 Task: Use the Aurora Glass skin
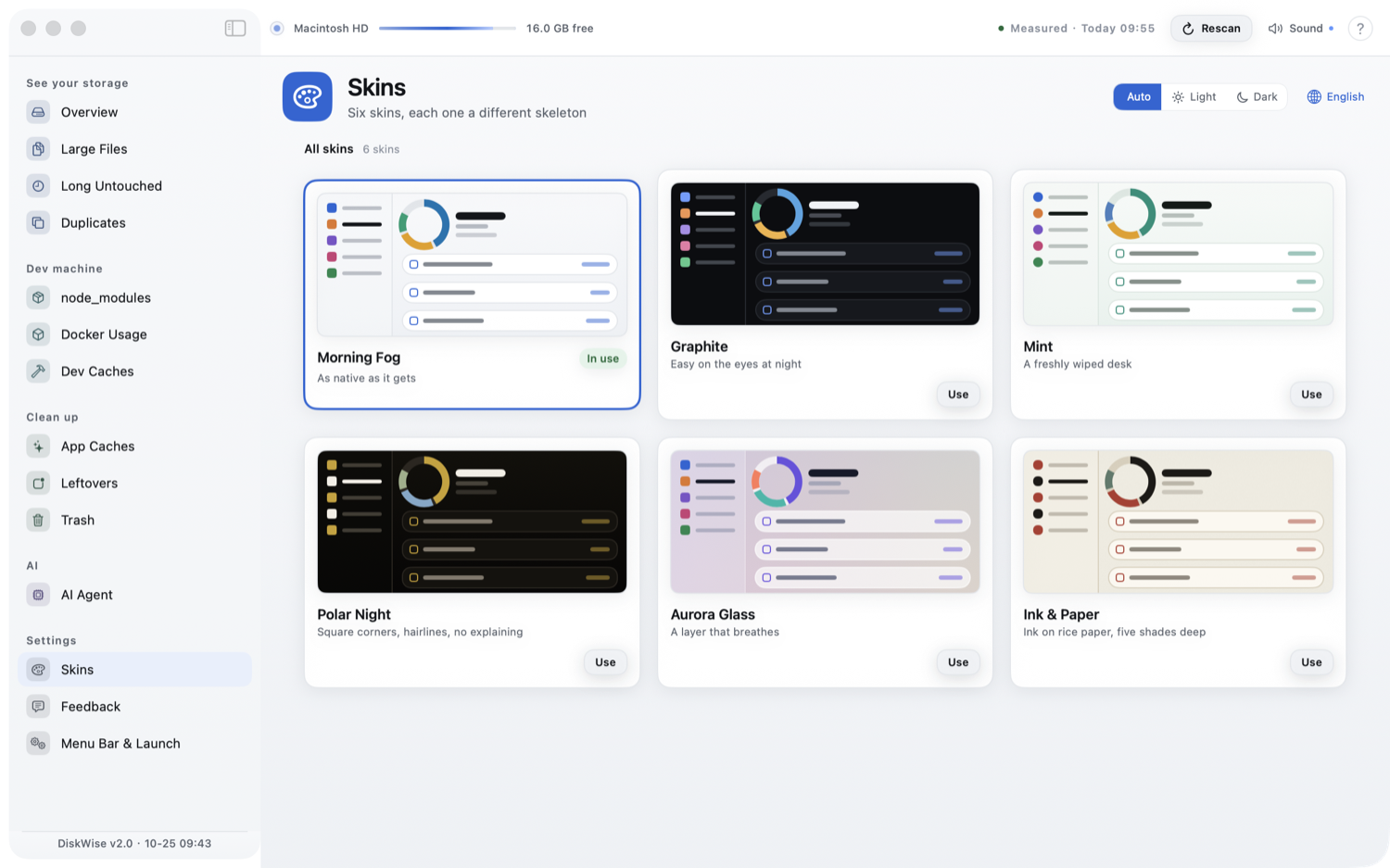(x=958, y=662)
